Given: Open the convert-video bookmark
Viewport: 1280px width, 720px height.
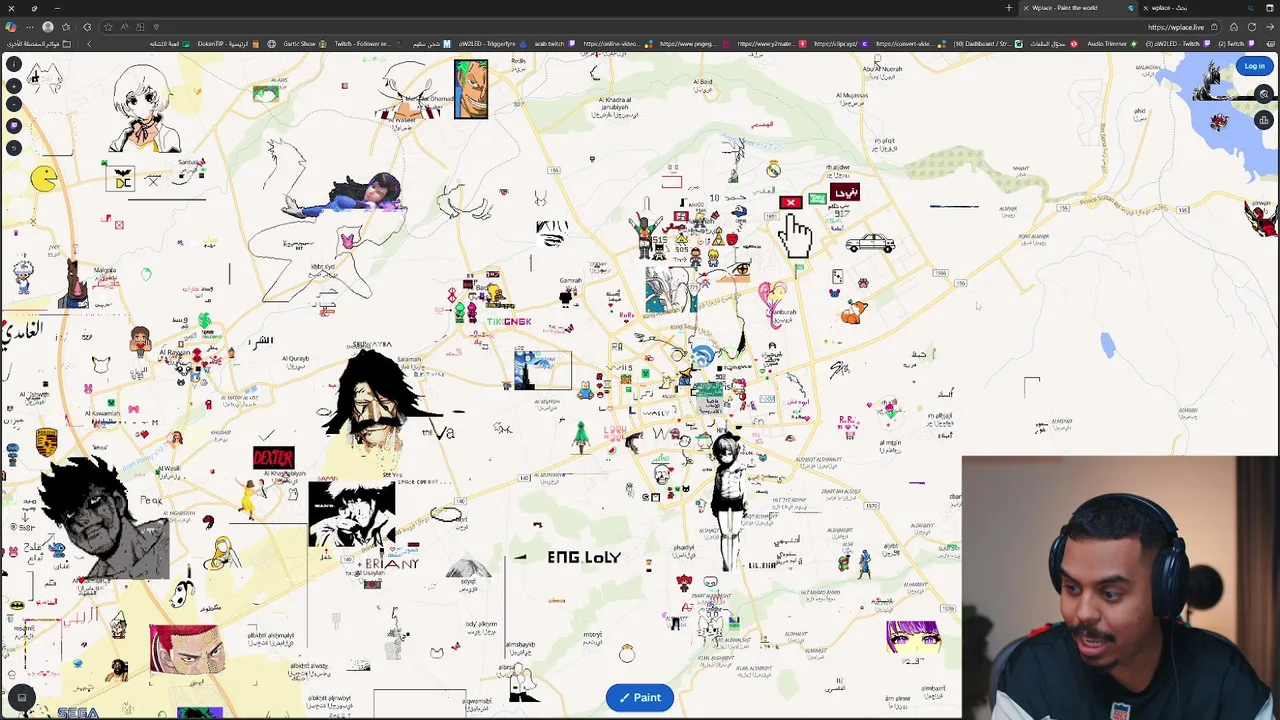Looking at the screenshot, I should click(x=911, y=44).
